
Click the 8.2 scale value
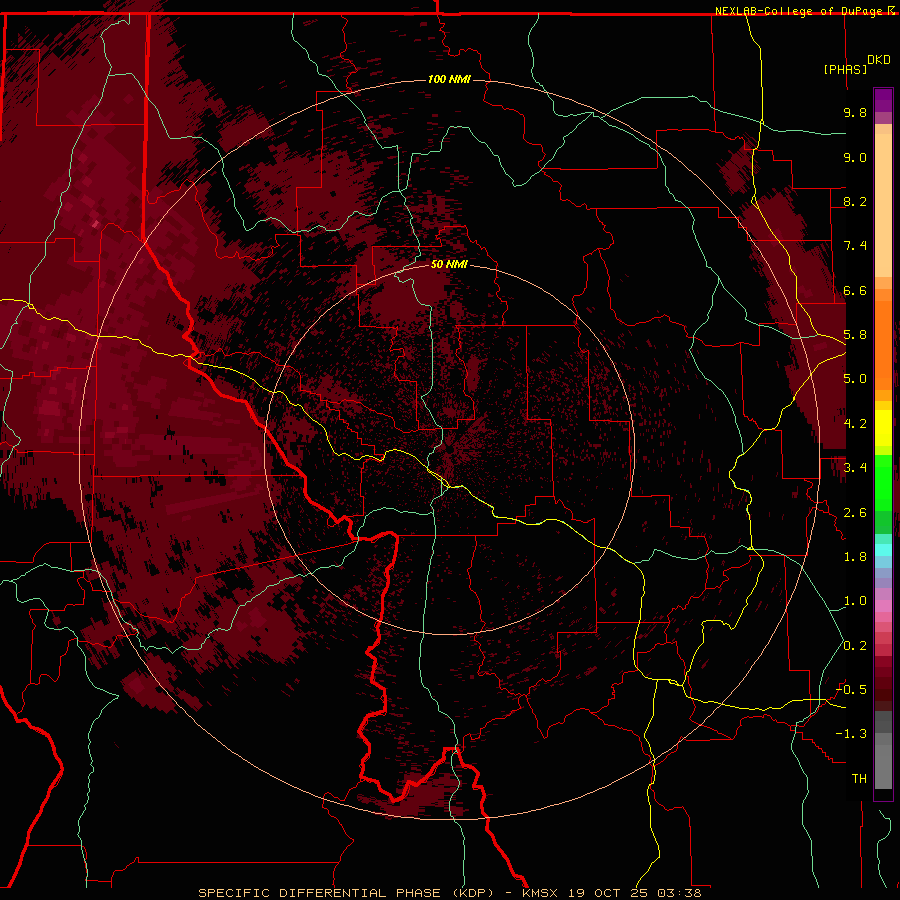click(x=855, y=201)
